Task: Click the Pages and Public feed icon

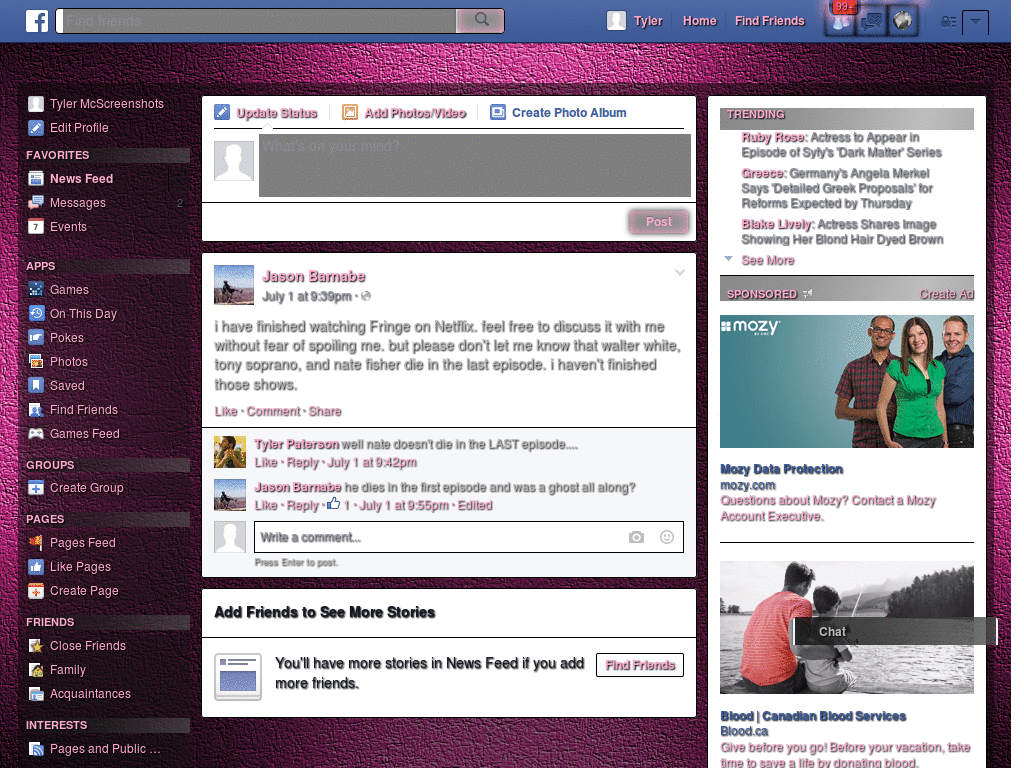Action: coord(36,748)
